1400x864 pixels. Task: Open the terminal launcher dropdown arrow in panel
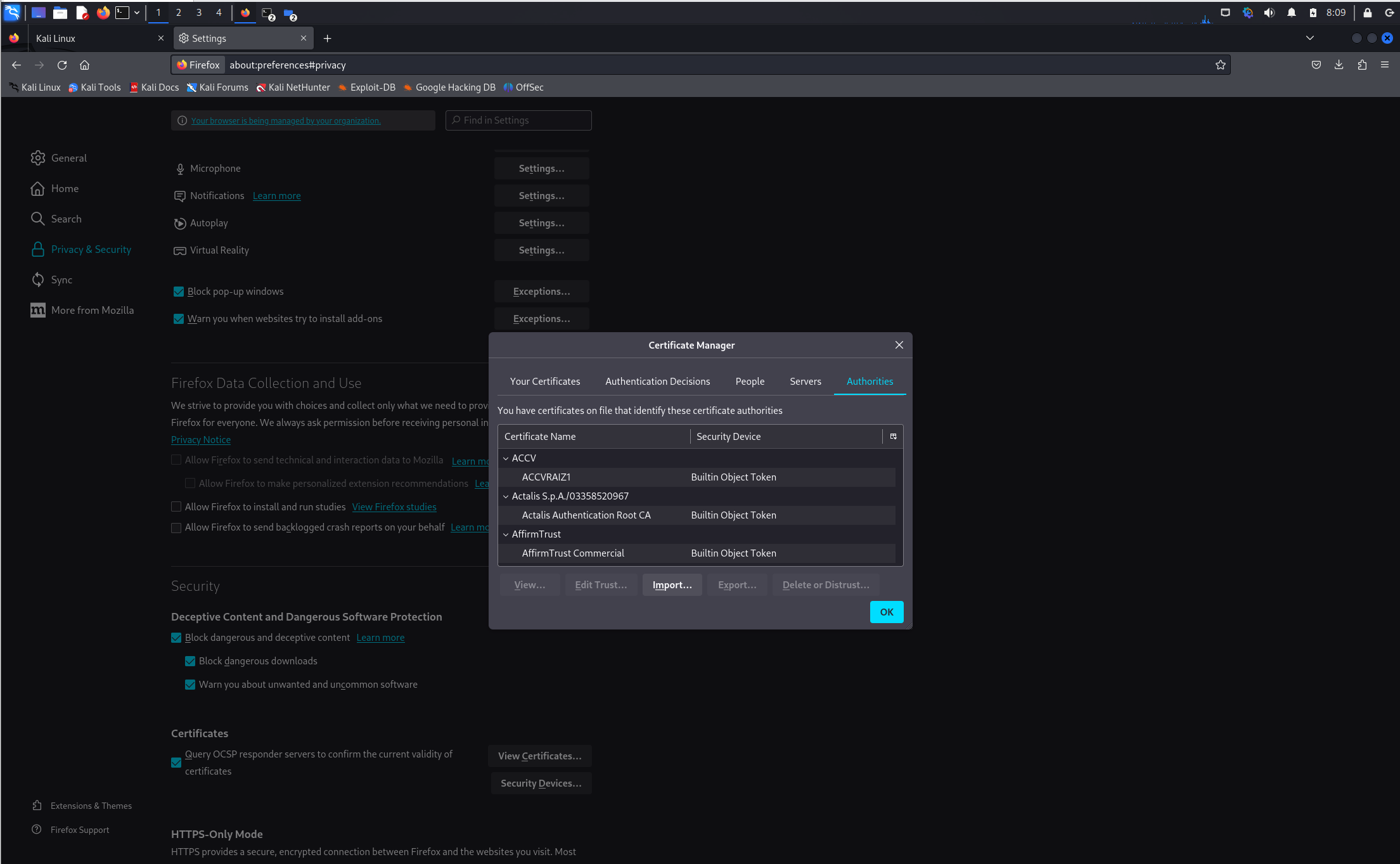(x=137, y=12)
